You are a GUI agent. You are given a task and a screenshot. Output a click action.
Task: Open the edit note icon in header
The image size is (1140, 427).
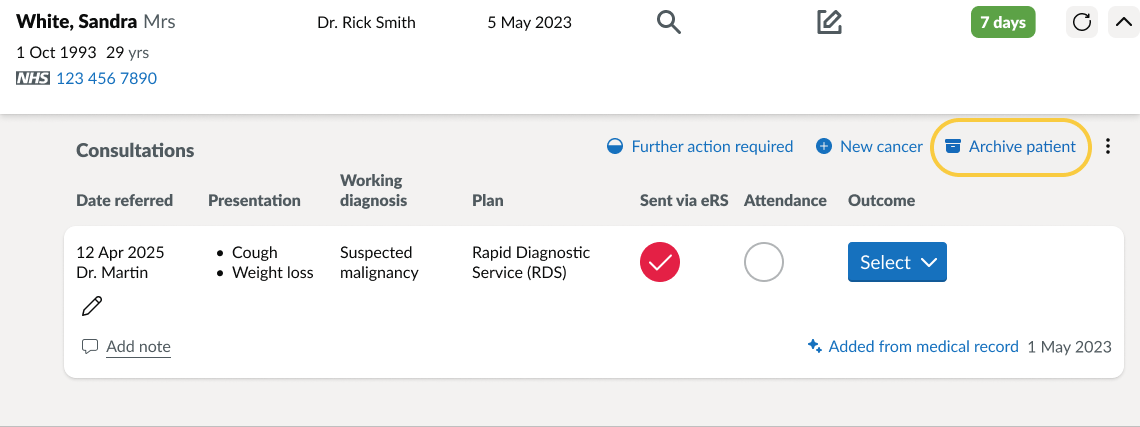click(x=829, y=22)
